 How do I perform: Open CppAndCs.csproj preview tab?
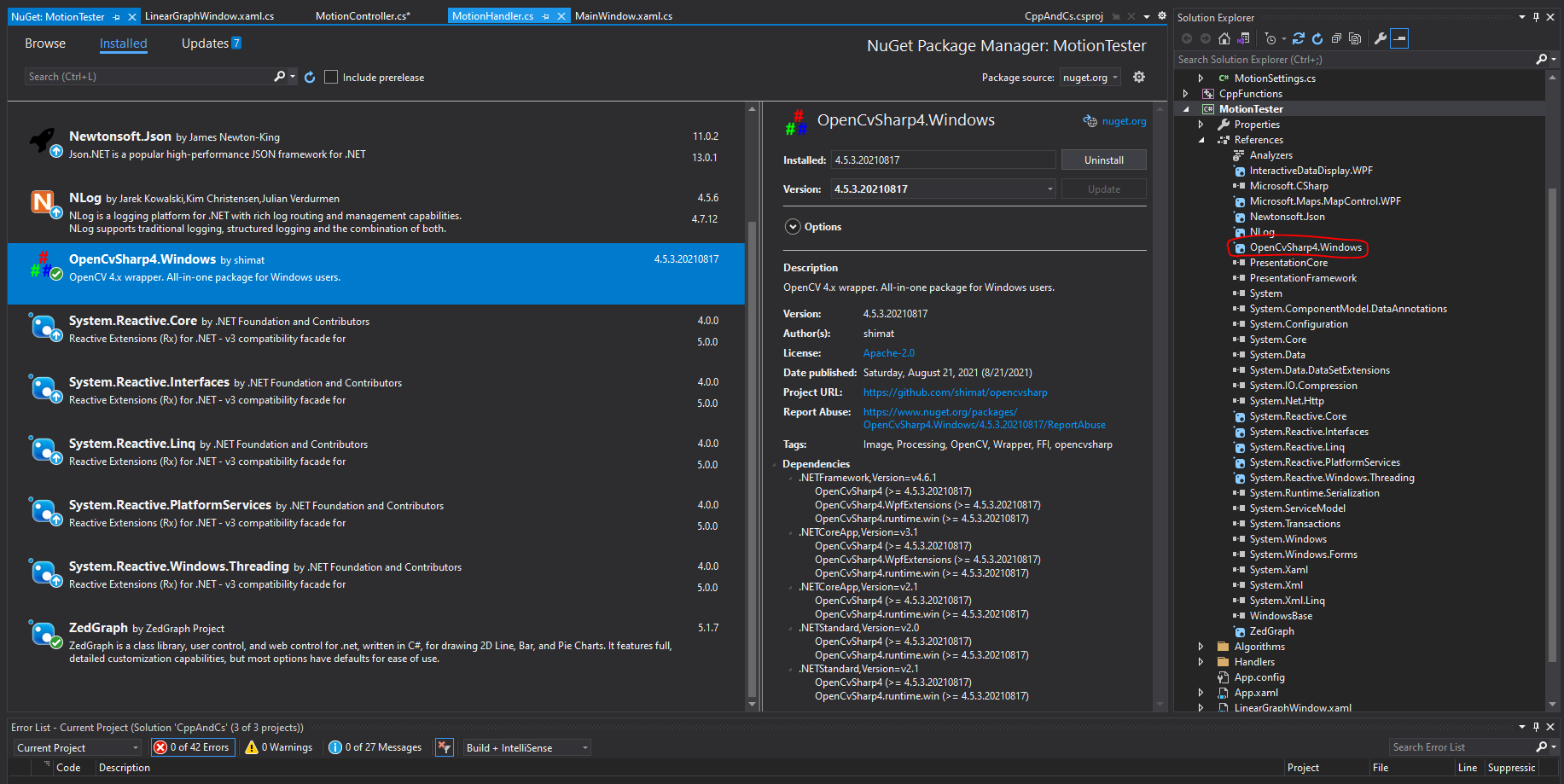1064,16
